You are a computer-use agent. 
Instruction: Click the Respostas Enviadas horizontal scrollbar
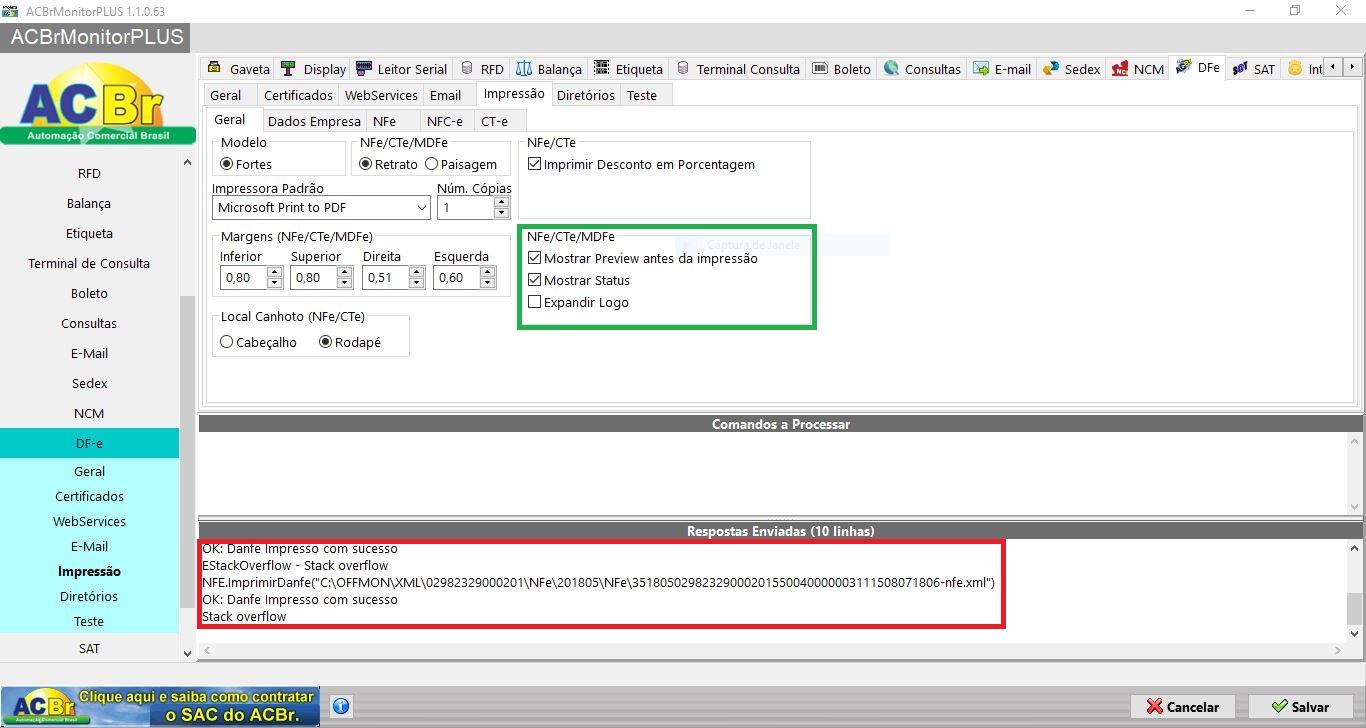pyautogui.click(x=770, y=650)
